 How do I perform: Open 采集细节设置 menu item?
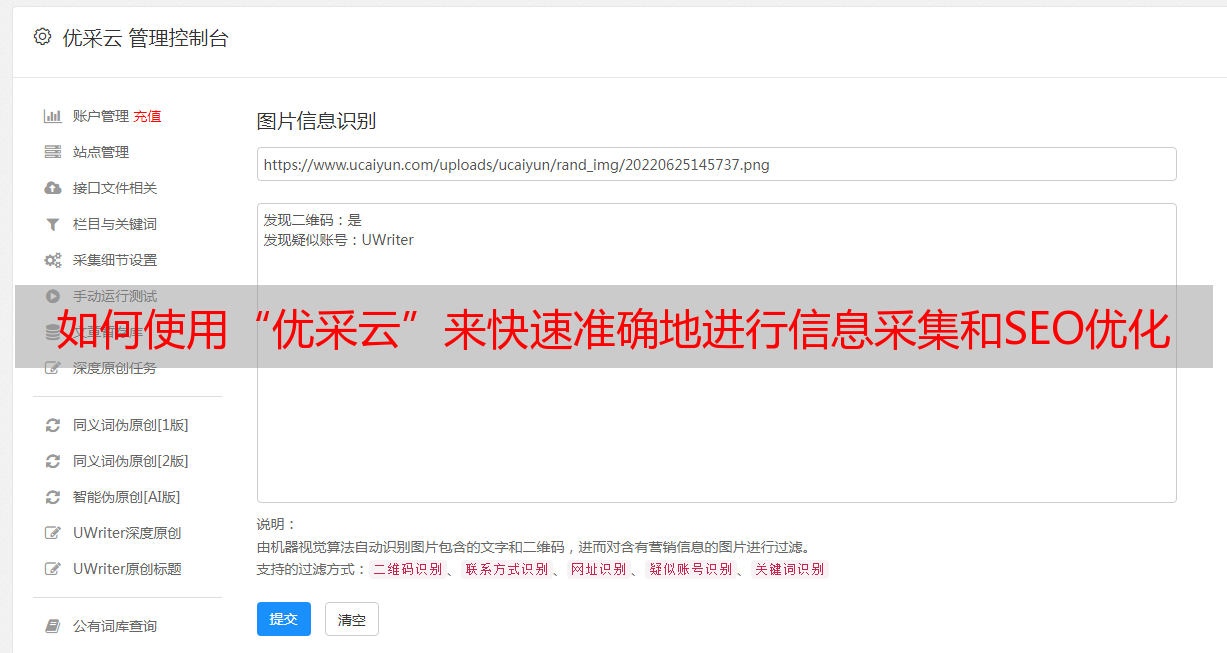pyautogui.click(x=115, y=260)
